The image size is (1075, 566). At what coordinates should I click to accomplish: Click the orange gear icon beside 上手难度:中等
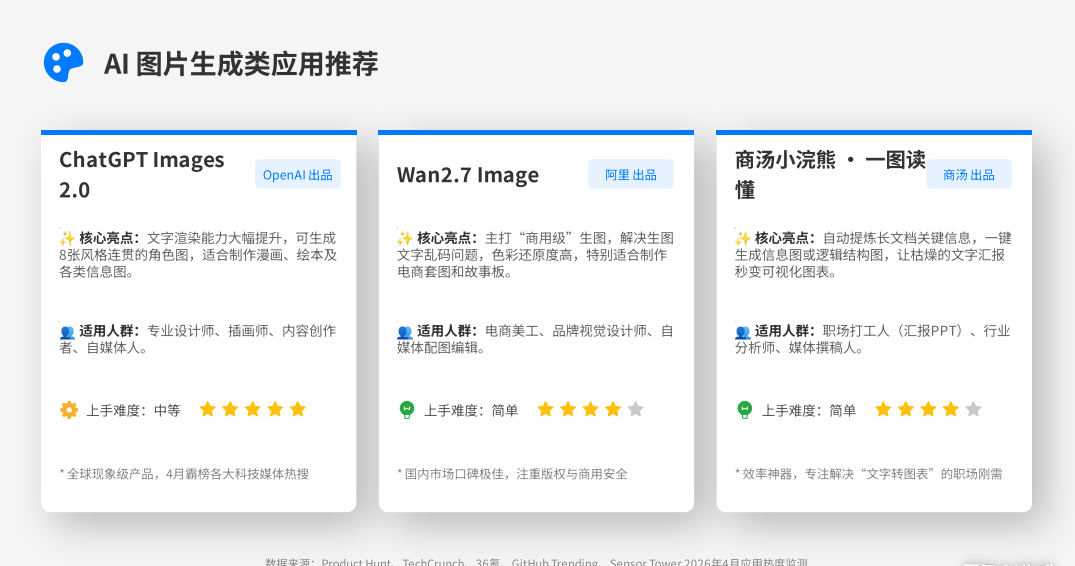click(x=69, y=410)
